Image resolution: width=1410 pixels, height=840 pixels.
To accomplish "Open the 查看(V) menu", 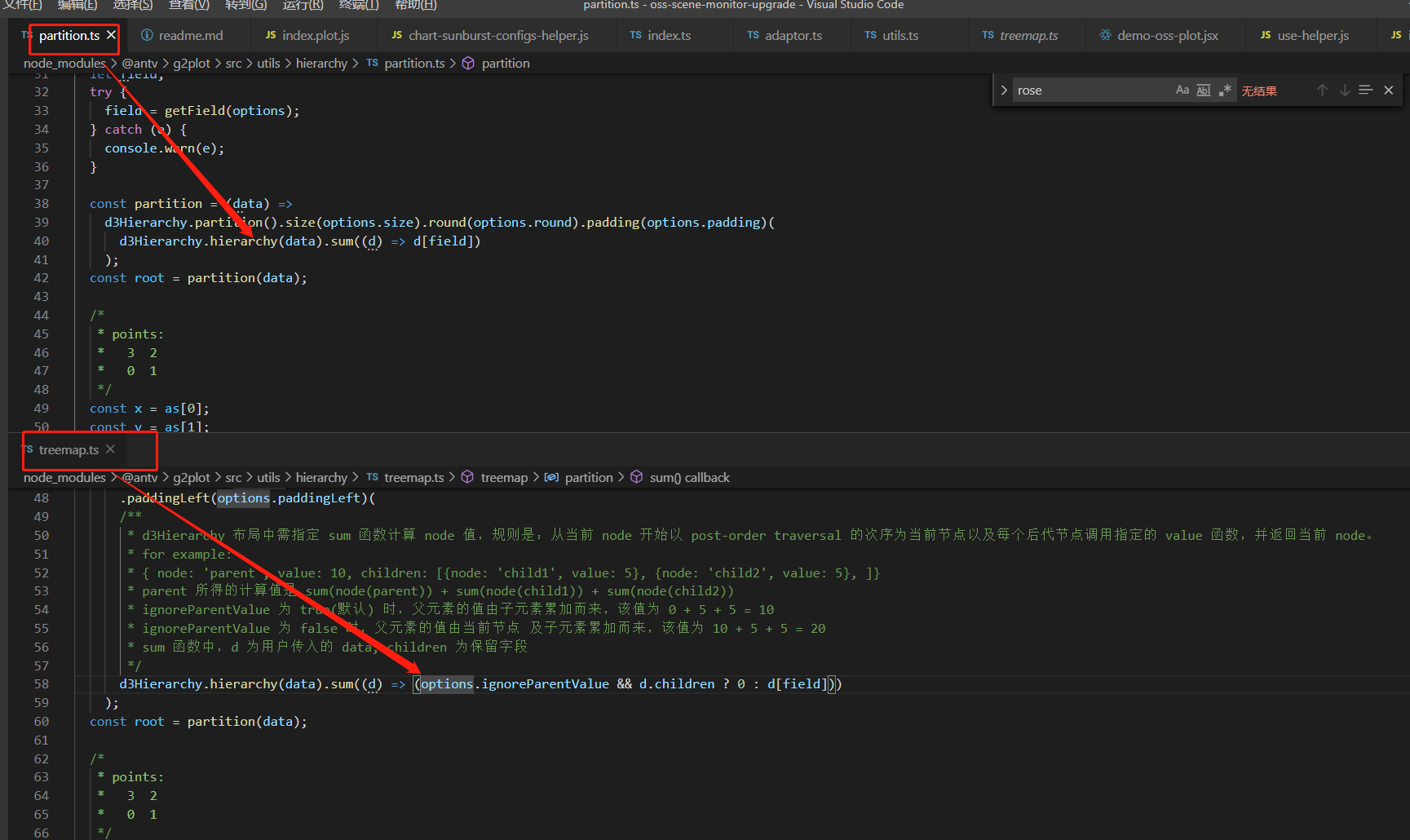I will [x=188, y=6].
